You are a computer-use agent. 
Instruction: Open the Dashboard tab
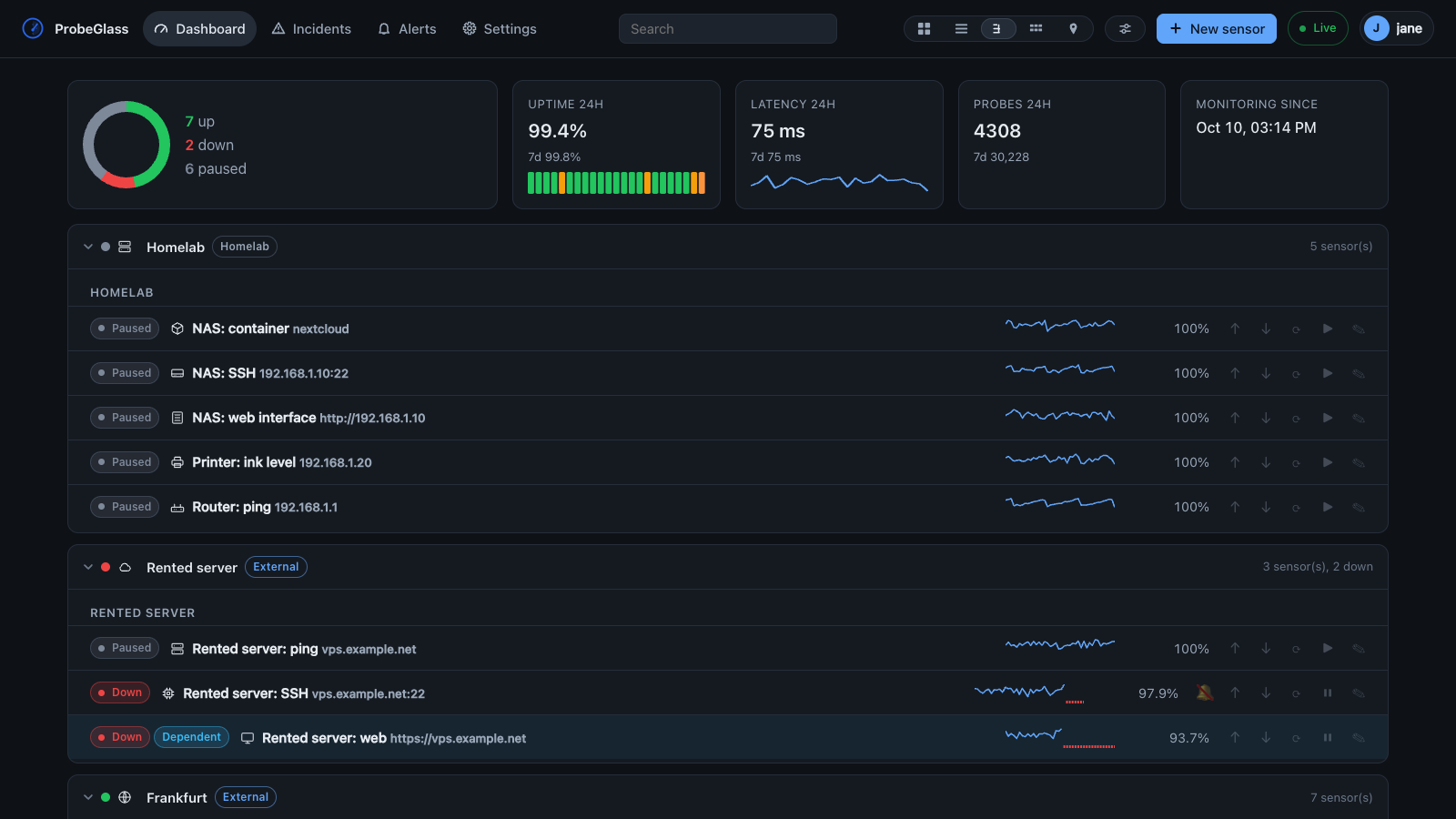tap(199, 29)
